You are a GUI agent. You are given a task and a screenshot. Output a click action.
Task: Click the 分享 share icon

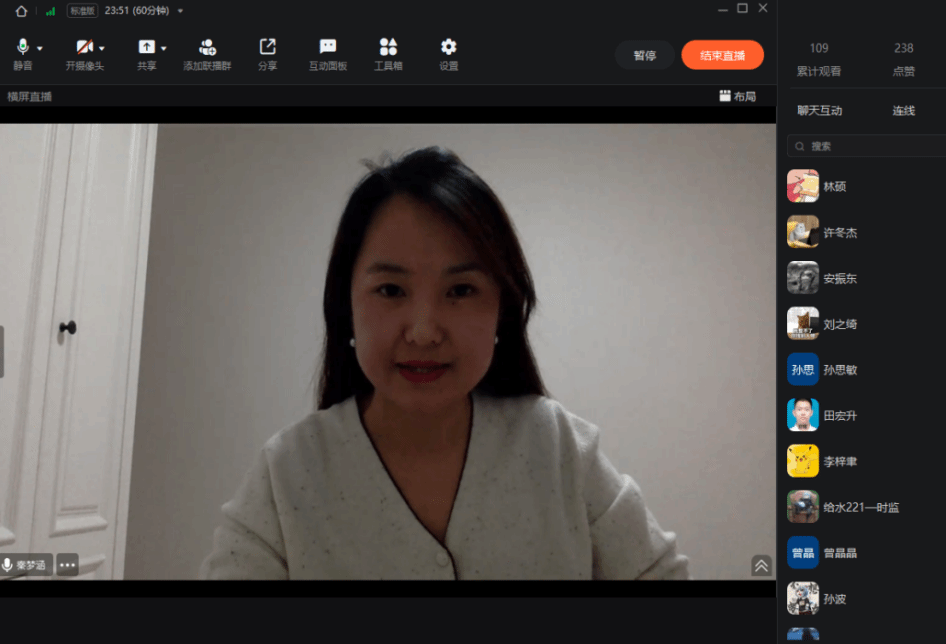(267, 48)
